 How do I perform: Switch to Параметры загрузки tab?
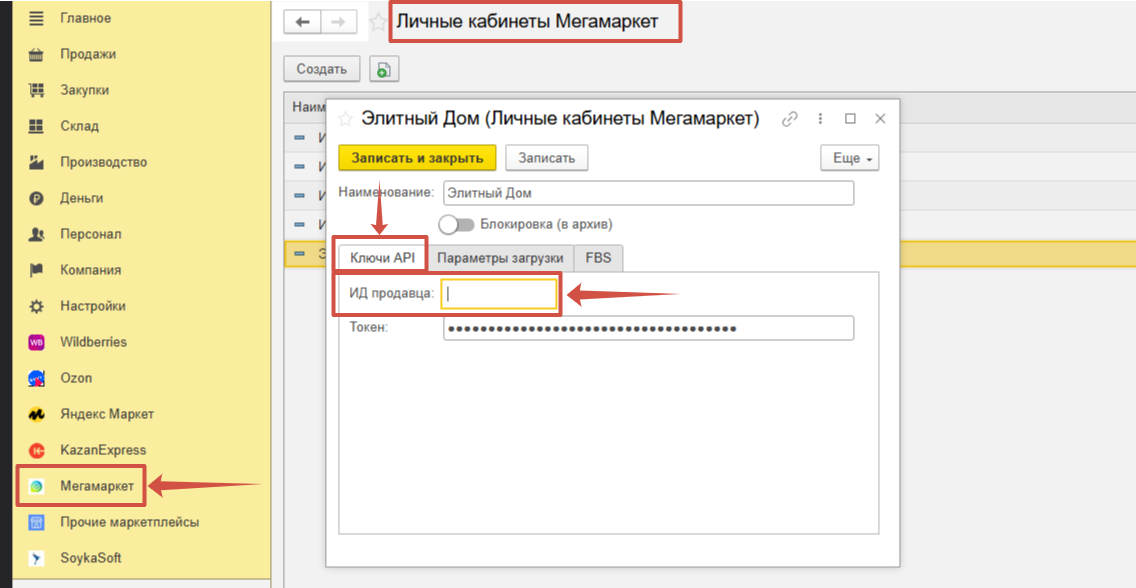[500, 258]
